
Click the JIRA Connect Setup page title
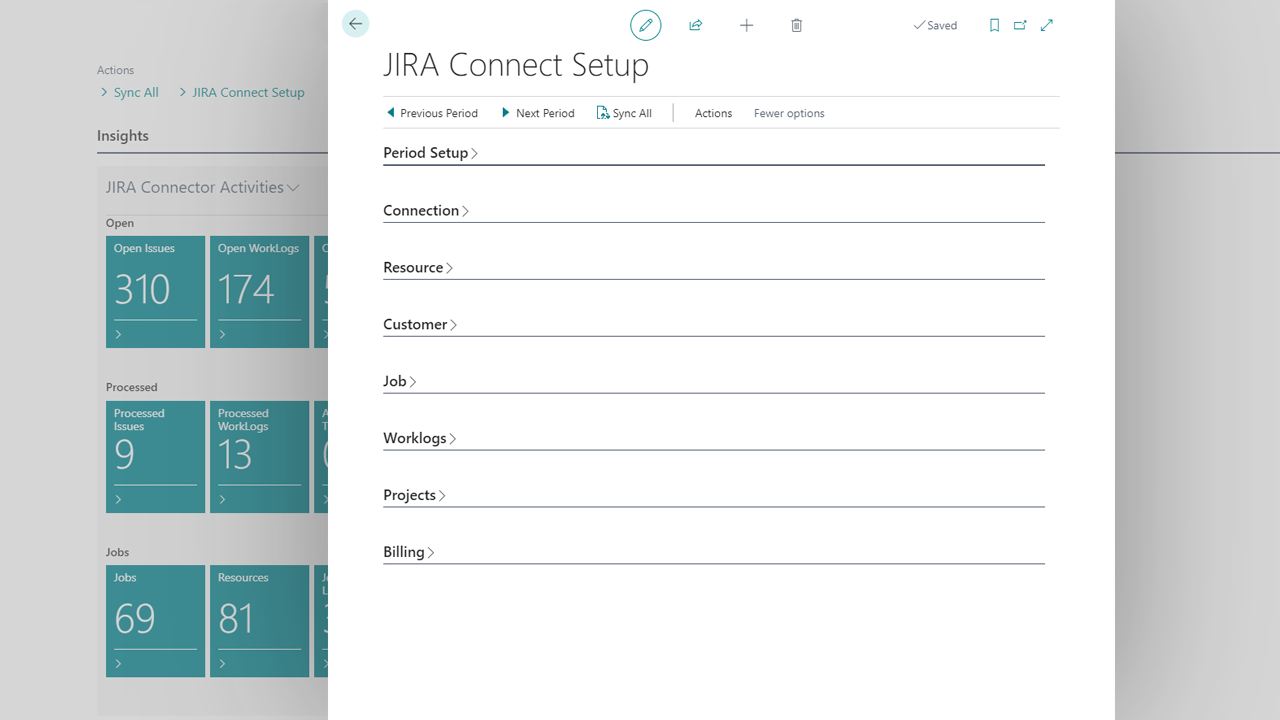pos(516,65)
